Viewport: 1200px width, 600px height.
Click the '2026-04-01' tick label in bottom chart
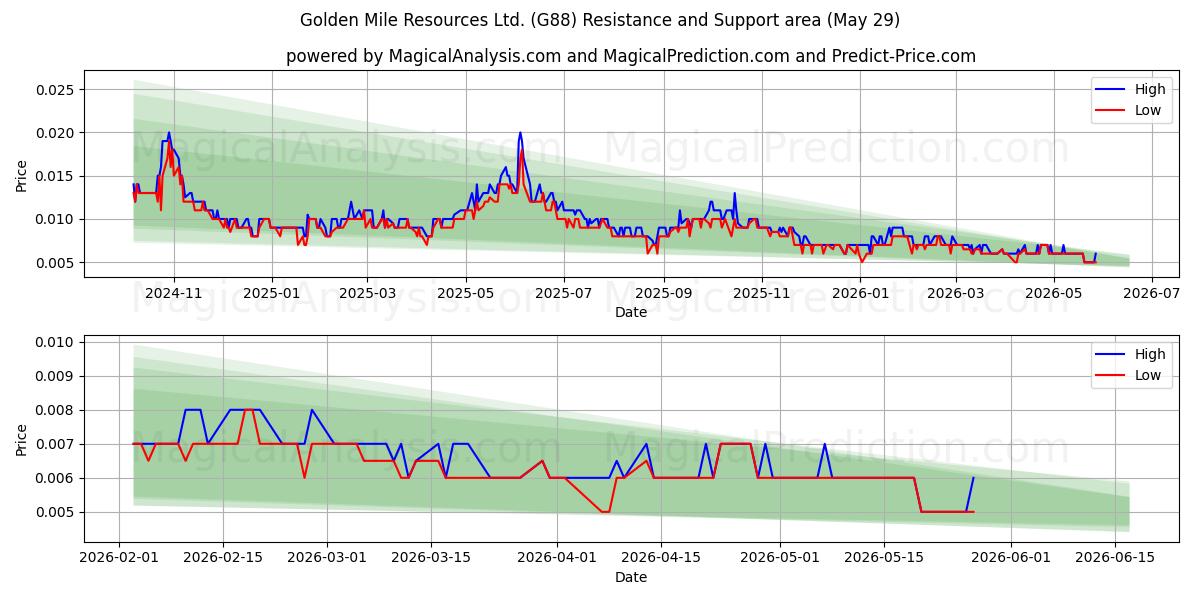point(557,559)
